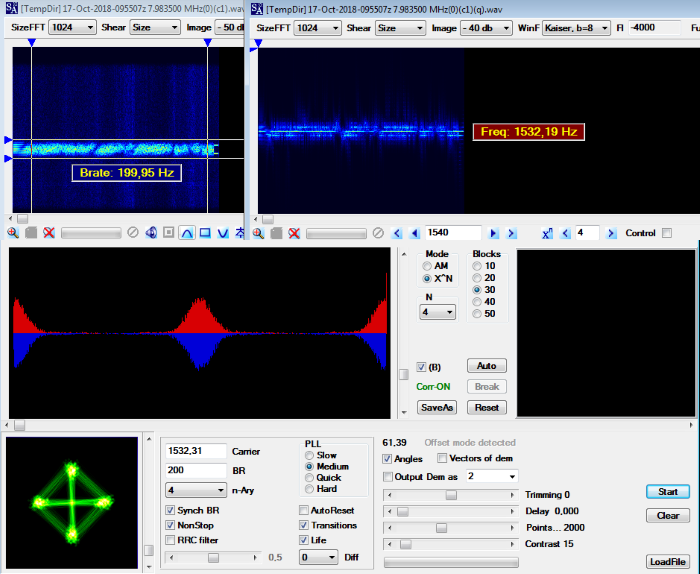Open the WinF Kaiser window dropdown
700x574 pixels.
575,28
